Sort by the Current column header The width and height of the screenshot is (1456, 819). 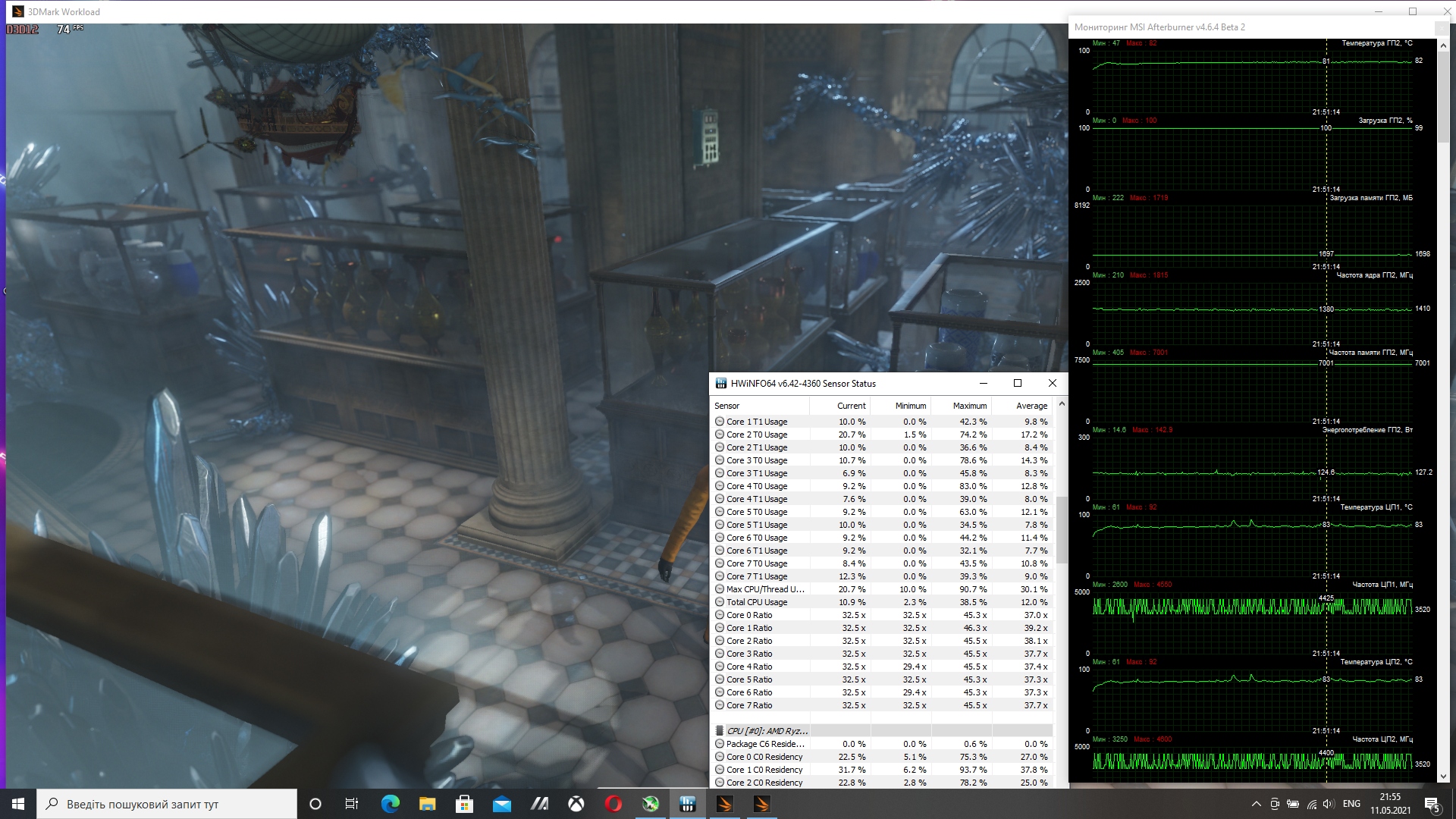click(851, 406)
